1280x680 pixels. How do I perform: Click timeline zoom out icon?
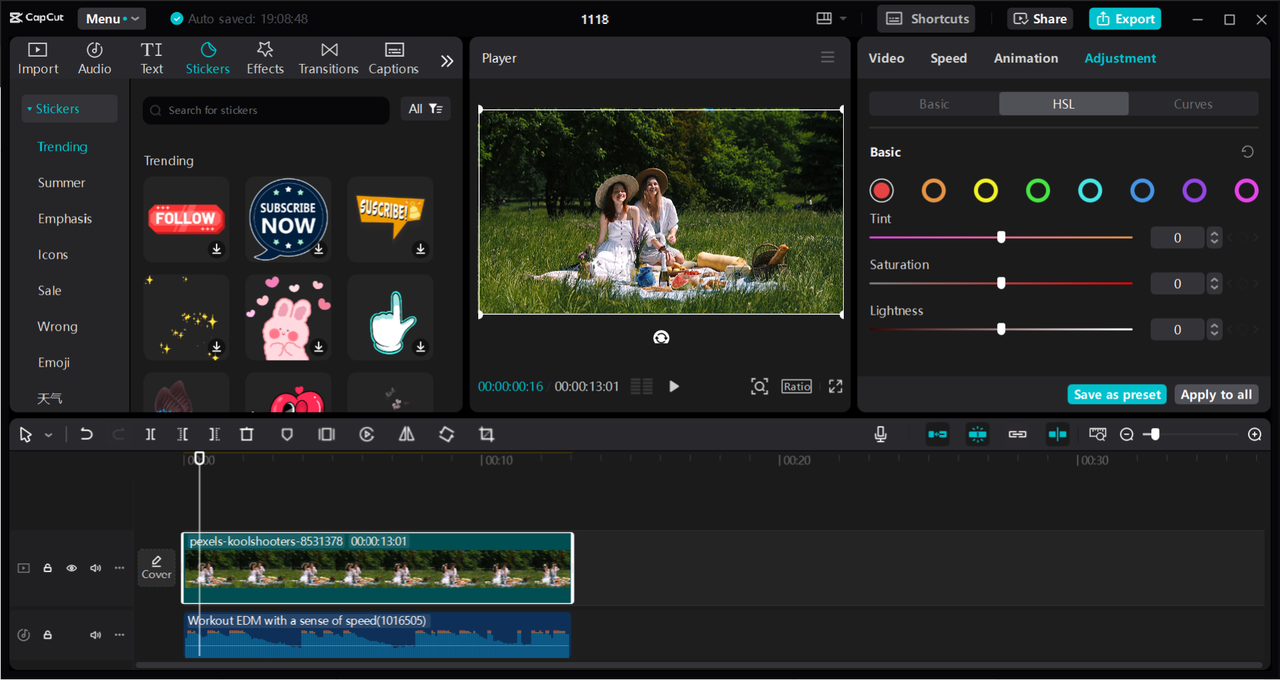point(1127,434)
